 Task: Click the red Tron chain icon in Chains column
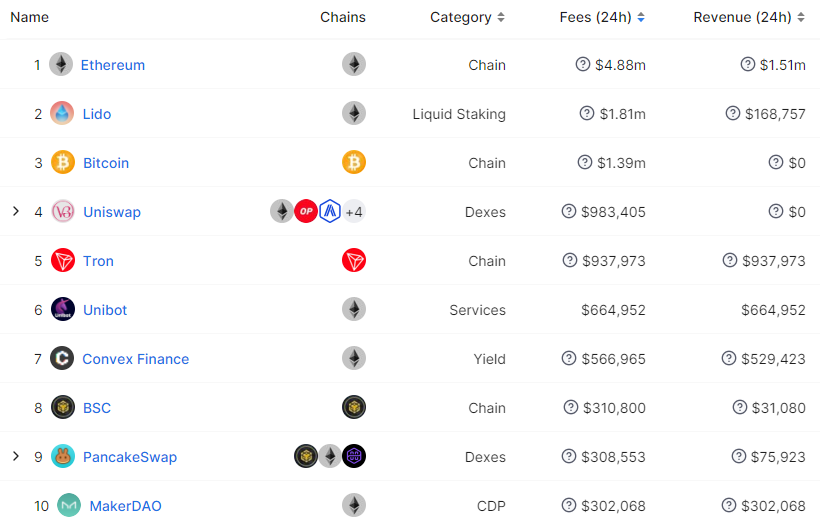[x=354, y=261]
